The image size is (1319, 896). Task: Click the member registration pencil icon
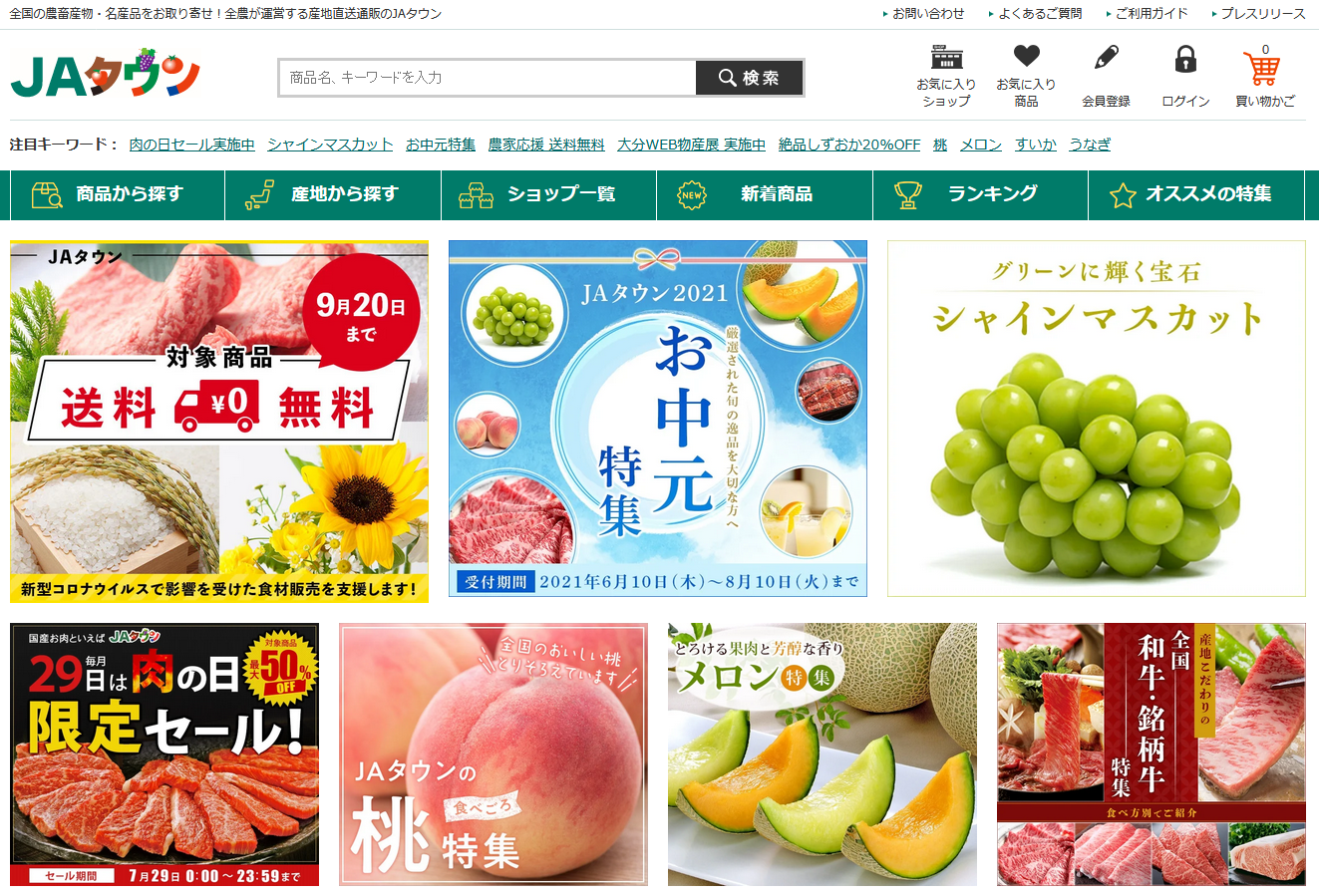coord(1106,57)
